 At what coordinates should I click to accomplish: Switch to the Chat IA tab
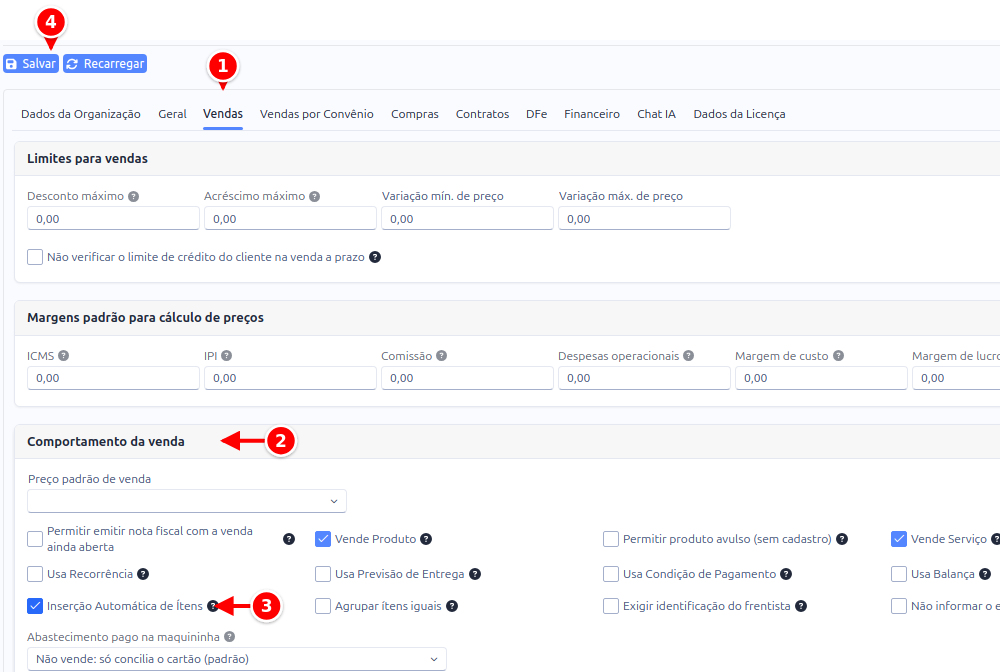click(656, 114)
